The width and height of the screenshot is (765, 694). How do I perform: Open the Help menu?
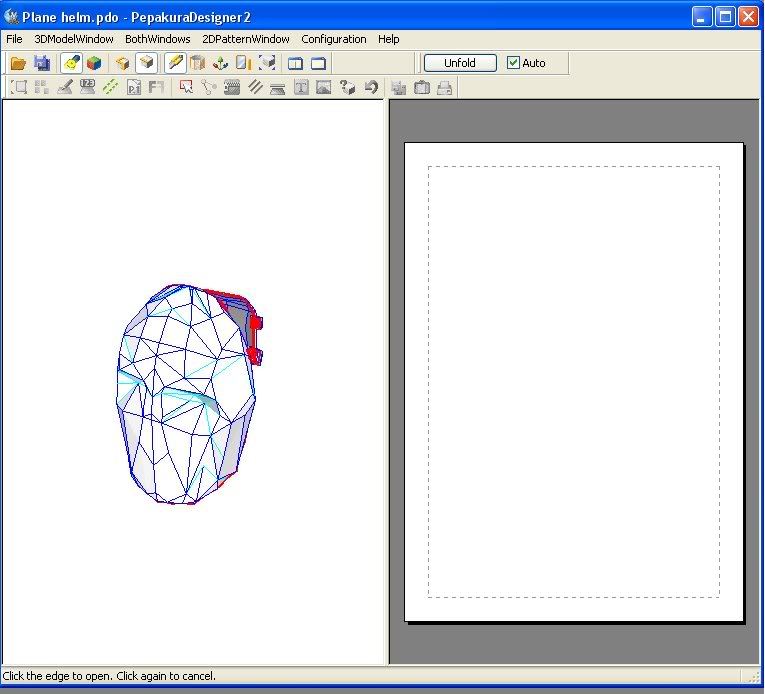point(388,39)
